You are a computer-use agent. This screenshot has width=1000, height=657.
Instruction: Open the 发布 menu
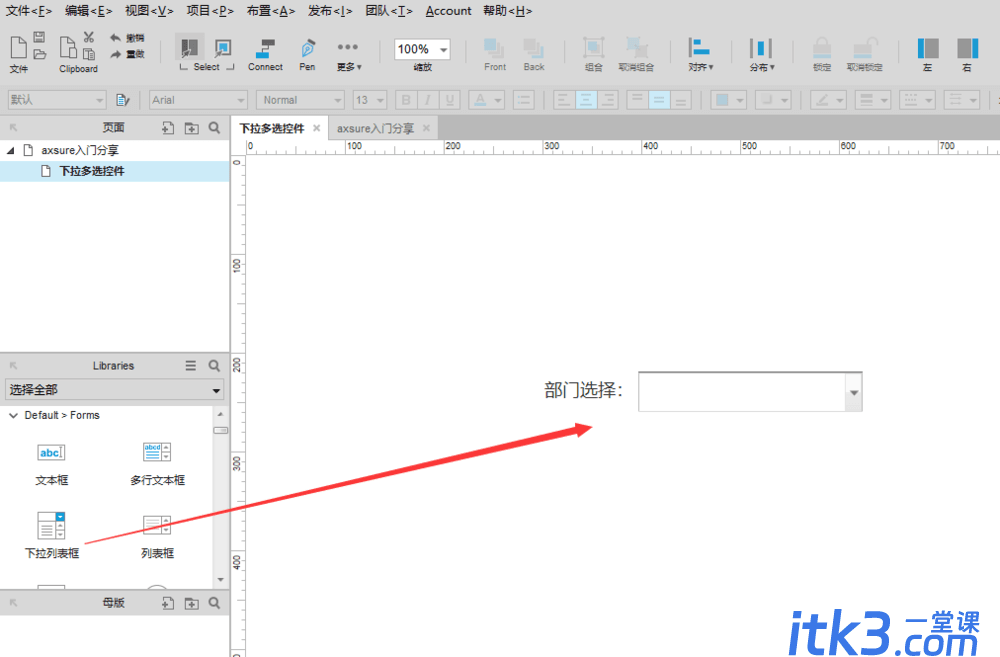[330, 11]
